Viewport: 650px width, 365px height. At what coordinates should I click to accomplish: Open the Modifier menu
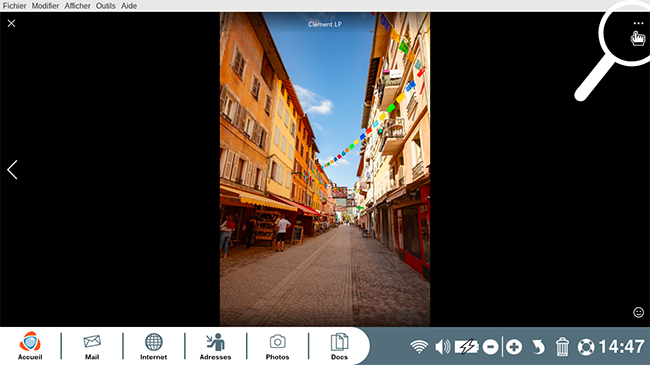(46, 6)
